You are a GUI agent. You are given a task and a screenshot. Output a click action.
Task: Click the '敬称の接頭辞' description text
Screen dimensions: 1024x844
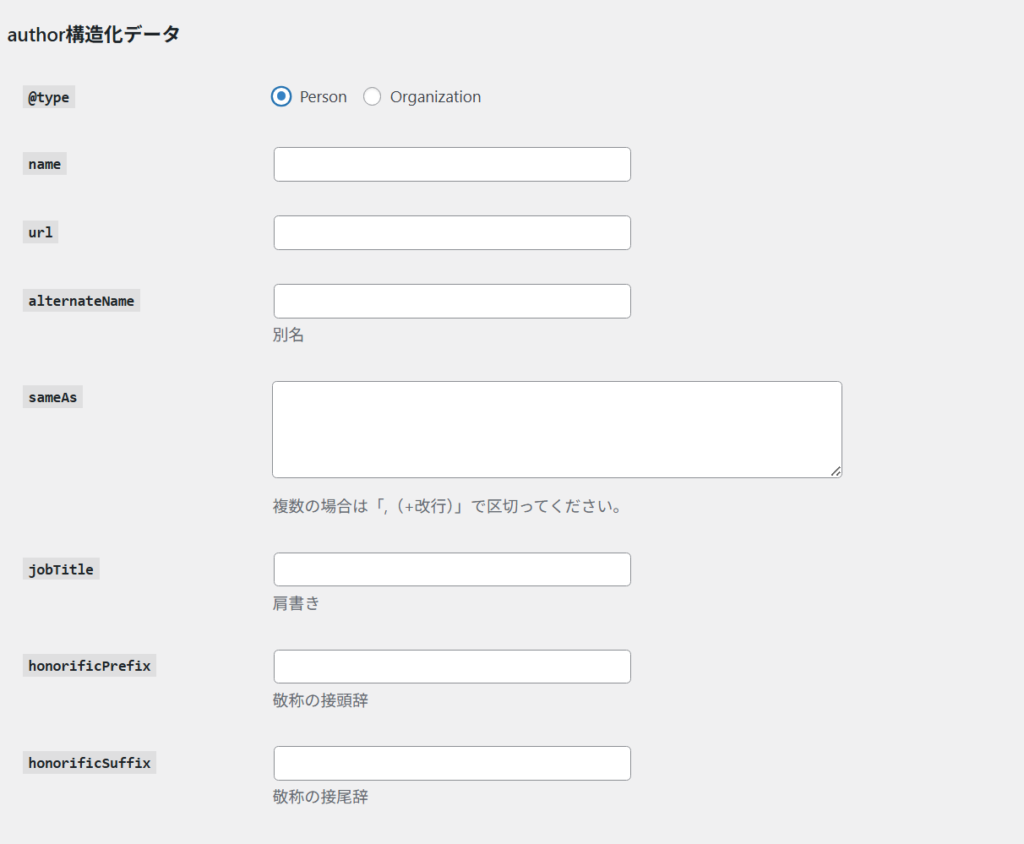click(x=320, y=700)
